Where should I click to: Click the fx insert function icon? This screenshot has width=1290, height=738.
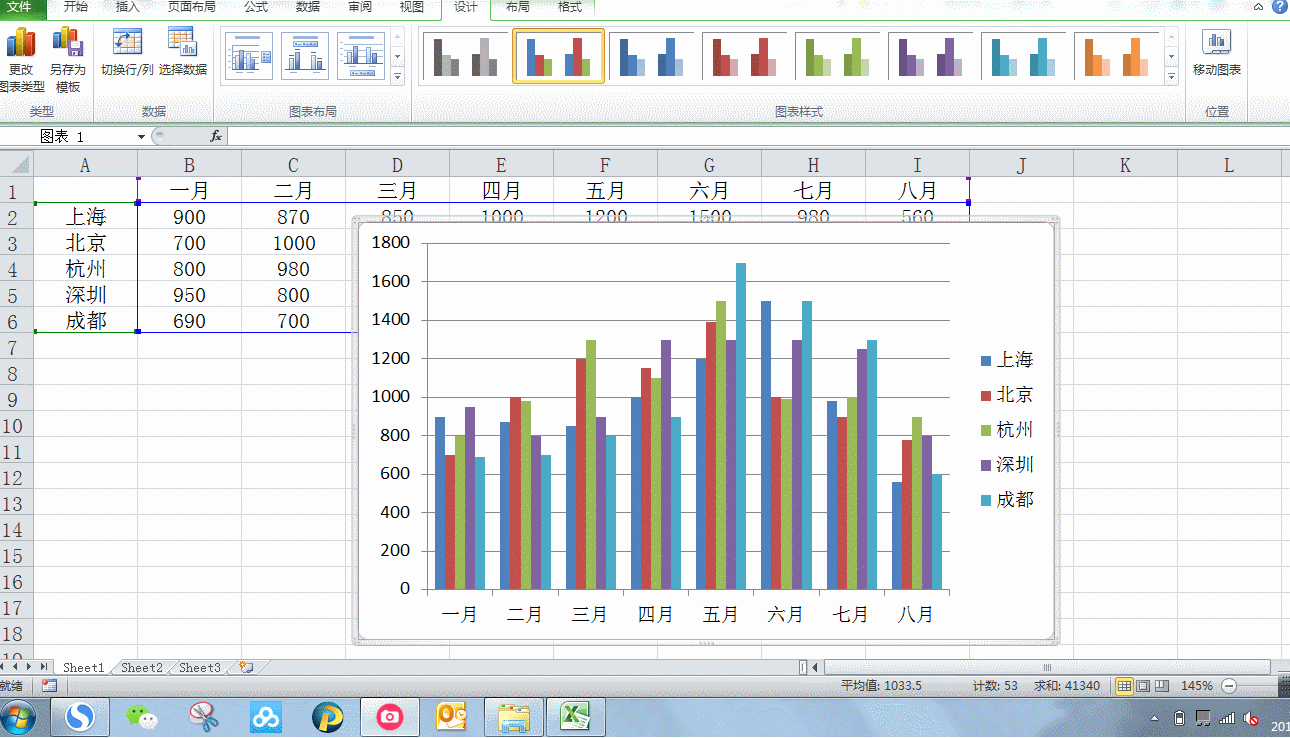click(x=215, y=136)
